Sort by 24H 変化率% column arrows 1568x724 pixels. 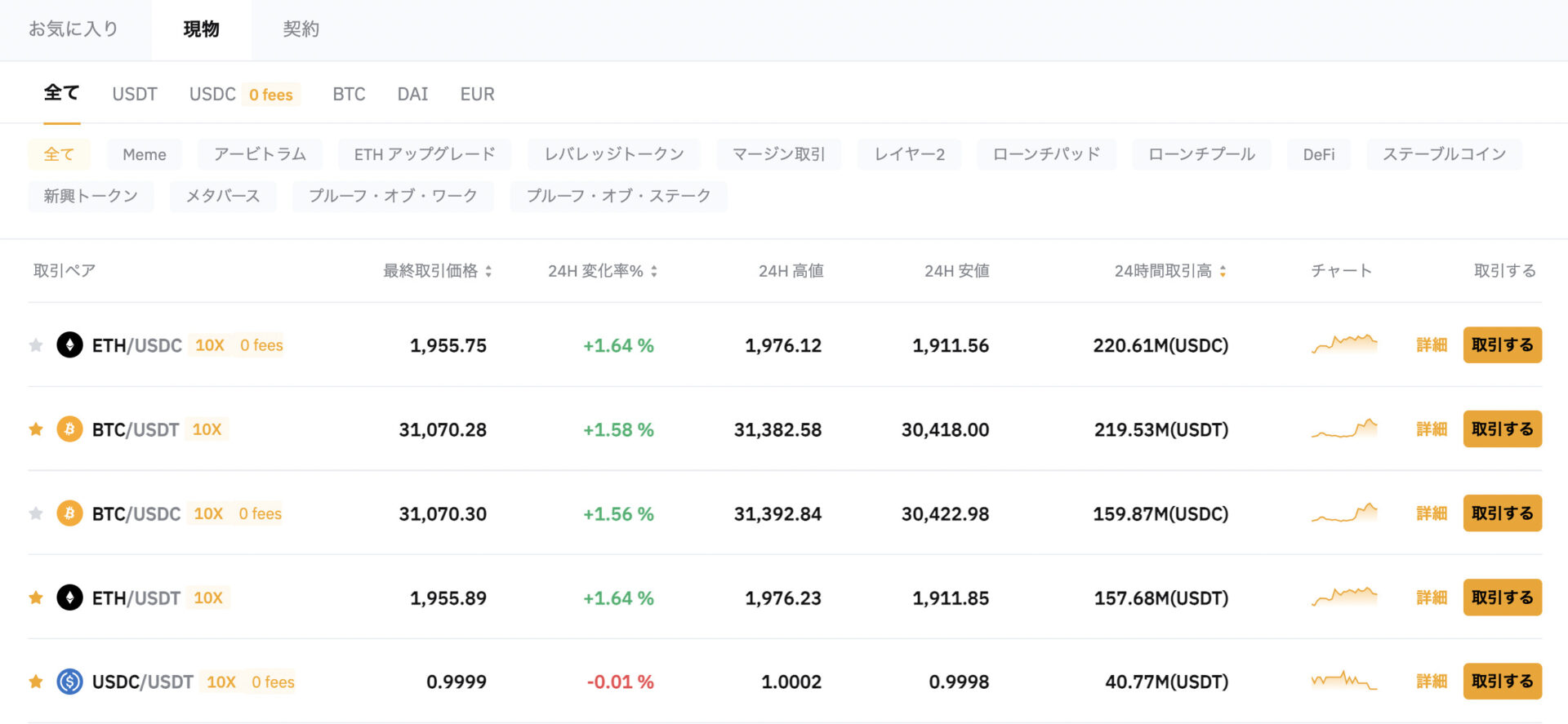pyautogui.click(x=654, y=271)
